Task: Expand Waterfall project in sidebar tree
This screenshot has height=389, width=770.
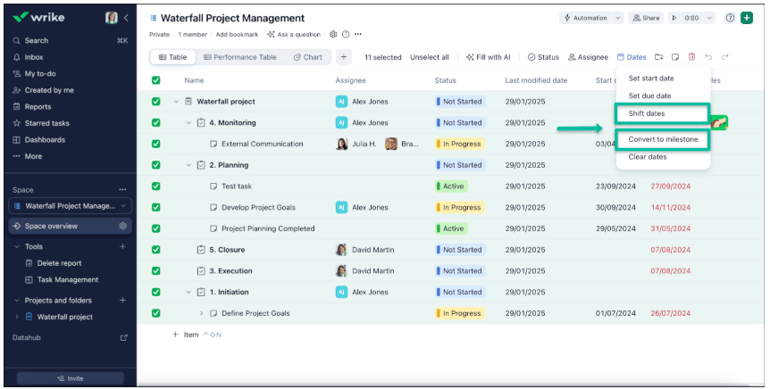Action: click(17, 317)
